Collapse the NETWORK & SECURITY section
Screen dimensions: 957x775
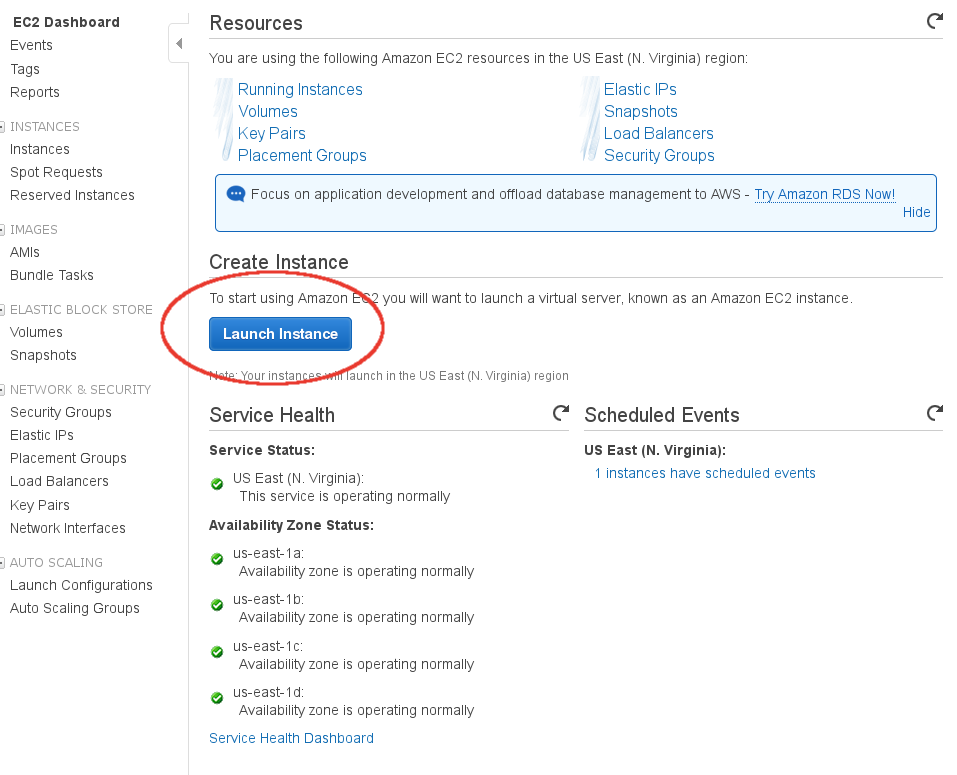(2, 390)
